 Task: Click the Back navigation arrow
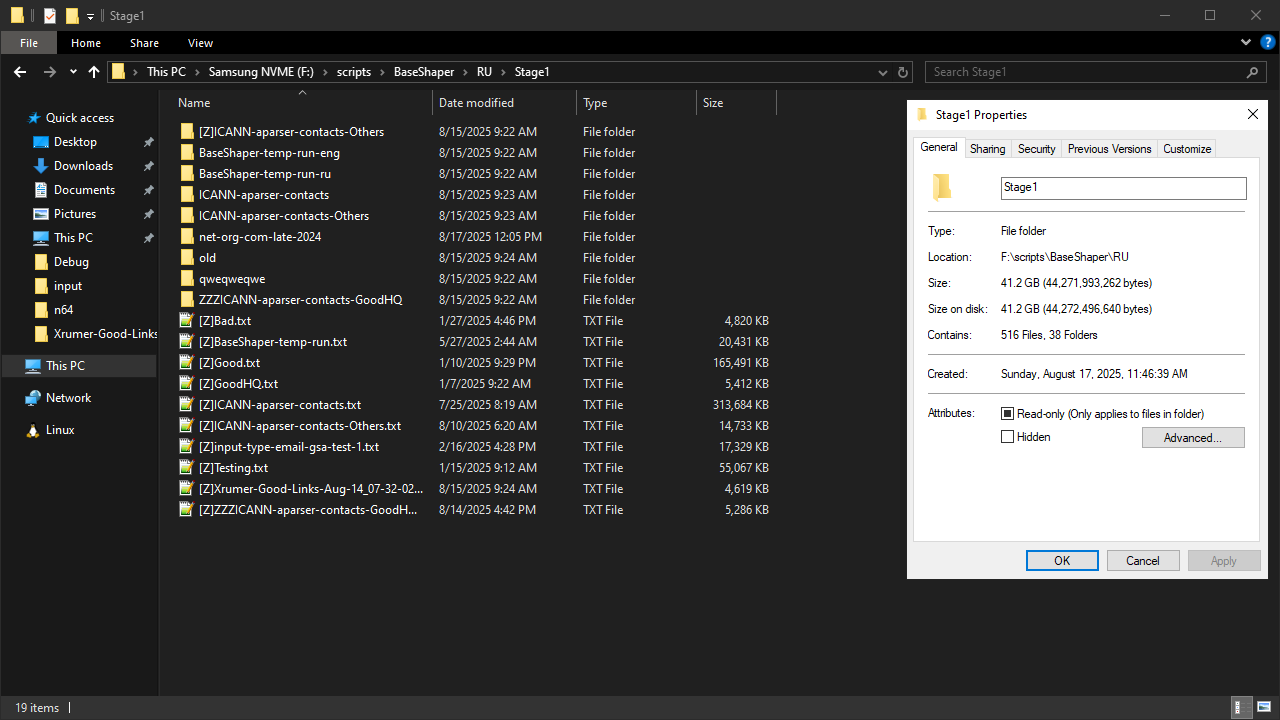click(20, 72)
